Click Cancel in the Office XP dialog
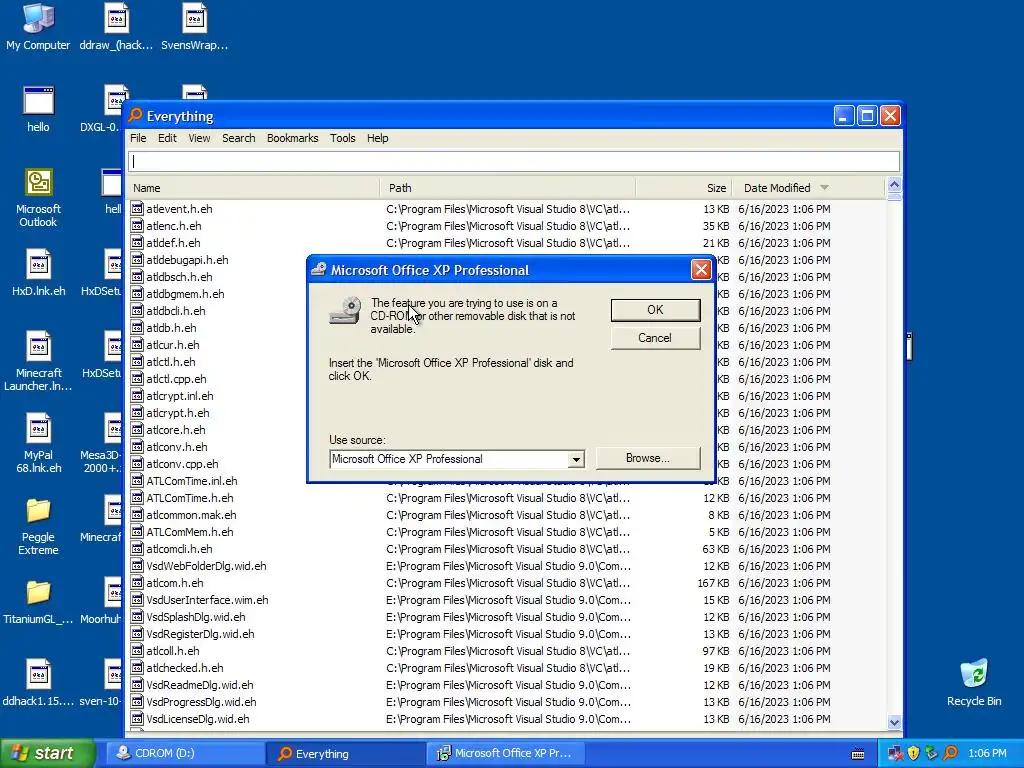The height and width of the screenshot is (768, 1024). point(655,338)
